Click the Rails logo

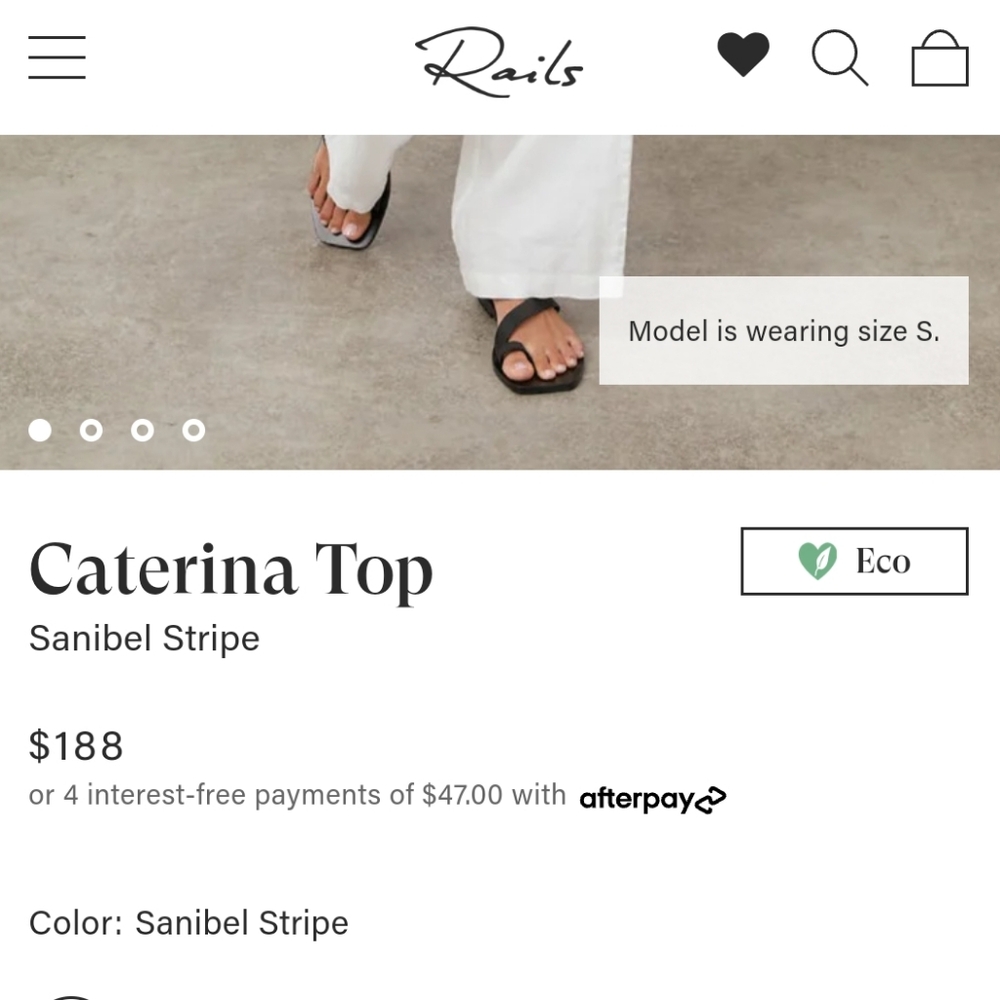tap(499, 62)
